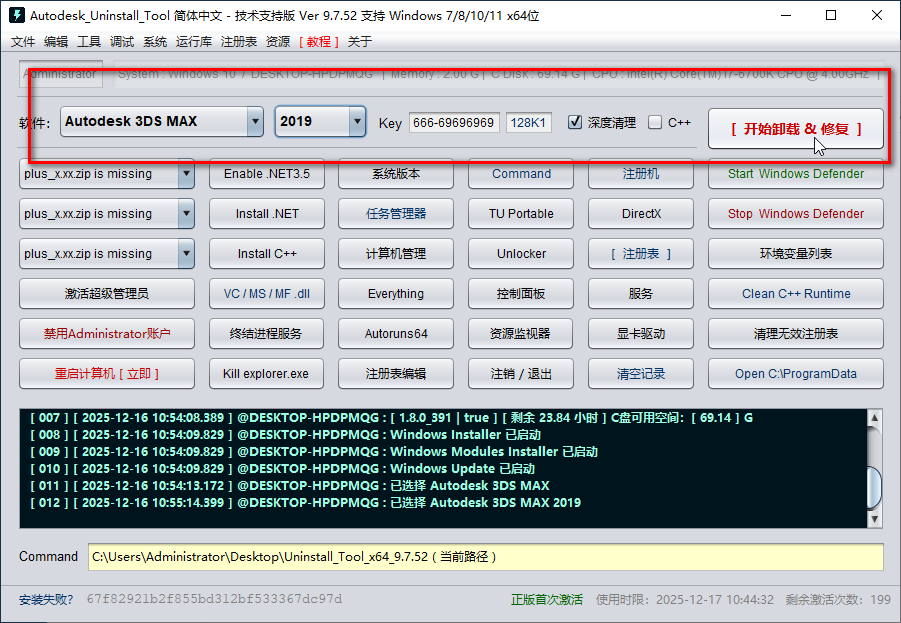Image resolution: width=901 pixels, height=623 pixels.
Task: Open the 运行库 menu
Action: 194,41
